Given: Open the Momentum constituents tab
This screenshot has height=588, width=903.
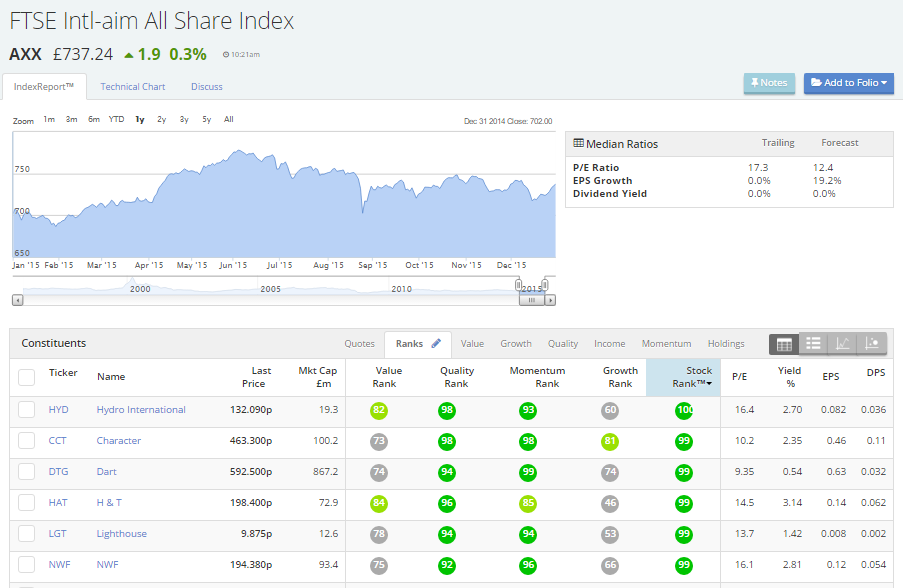Looking at the screenshot, I should coord(666,344).
